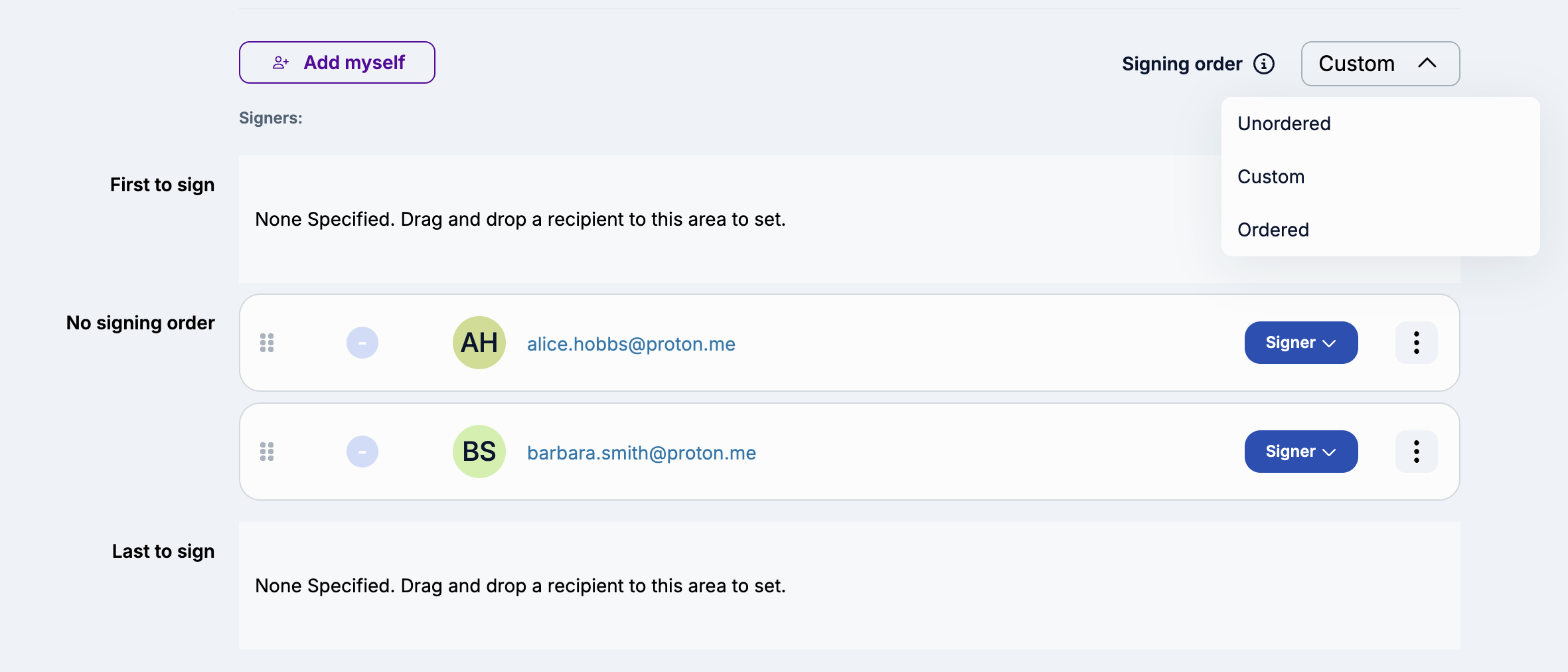This screenshot has height=672, width=1568.
Task: Click drag handle for barbara.smith row
Action: [x=267, y=452]
